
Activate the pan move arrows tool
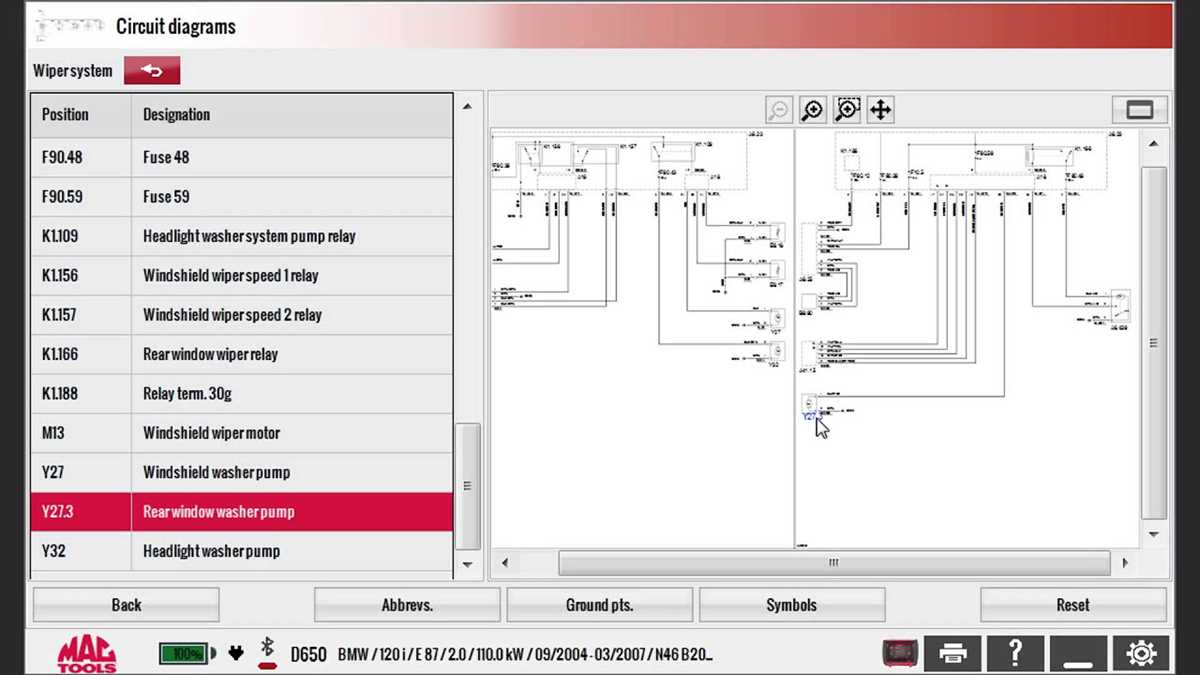tap(880, 110)
